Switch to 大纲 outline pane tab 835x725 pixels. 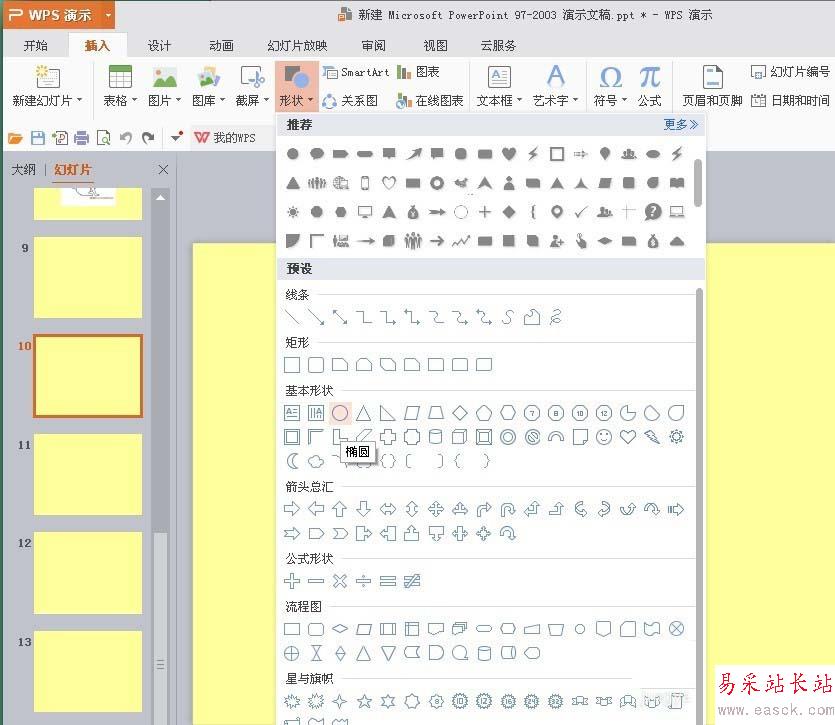pyautogui.click(x=23, y=170)
